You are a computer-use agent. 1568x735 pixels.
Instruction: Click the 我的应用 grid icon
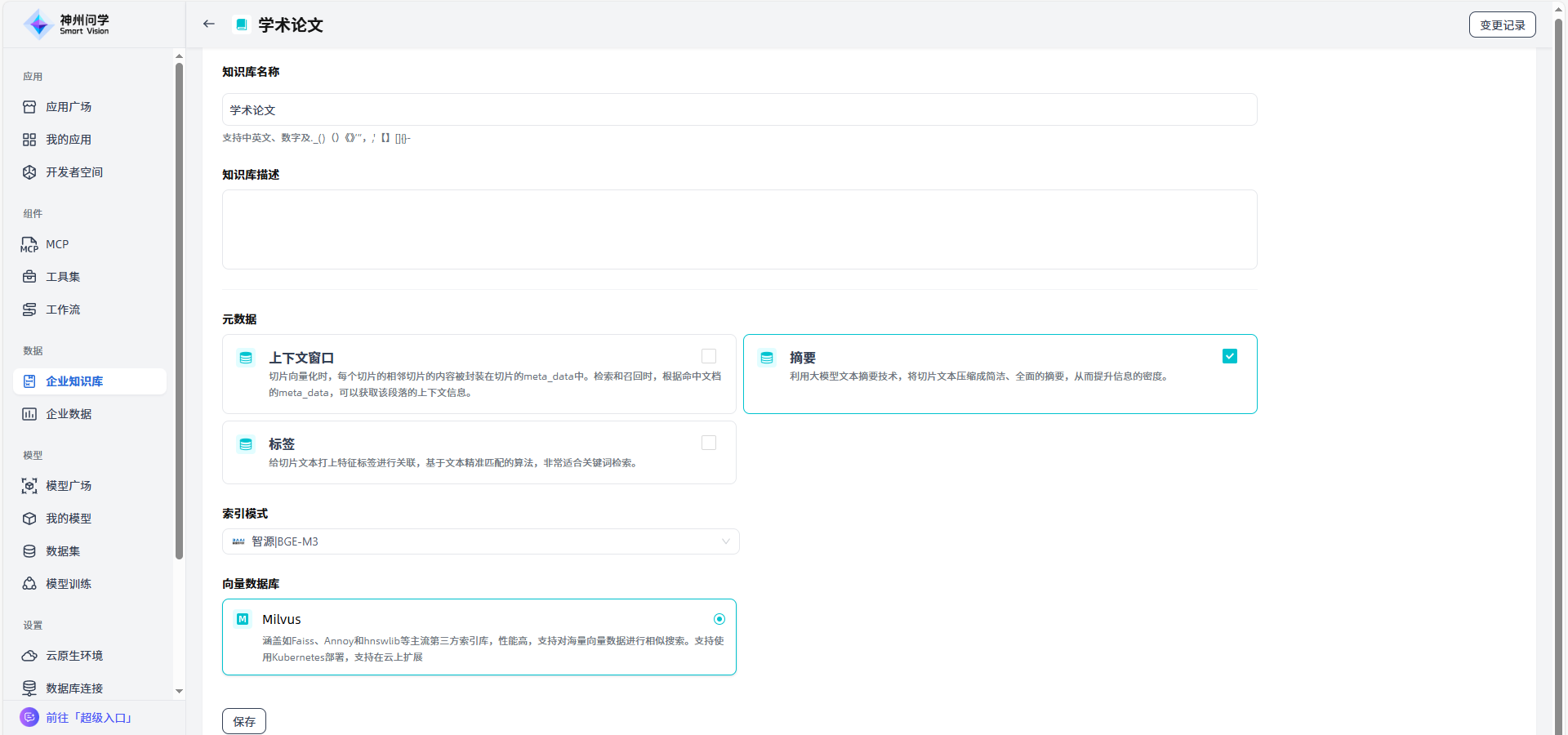click(29, 140)
